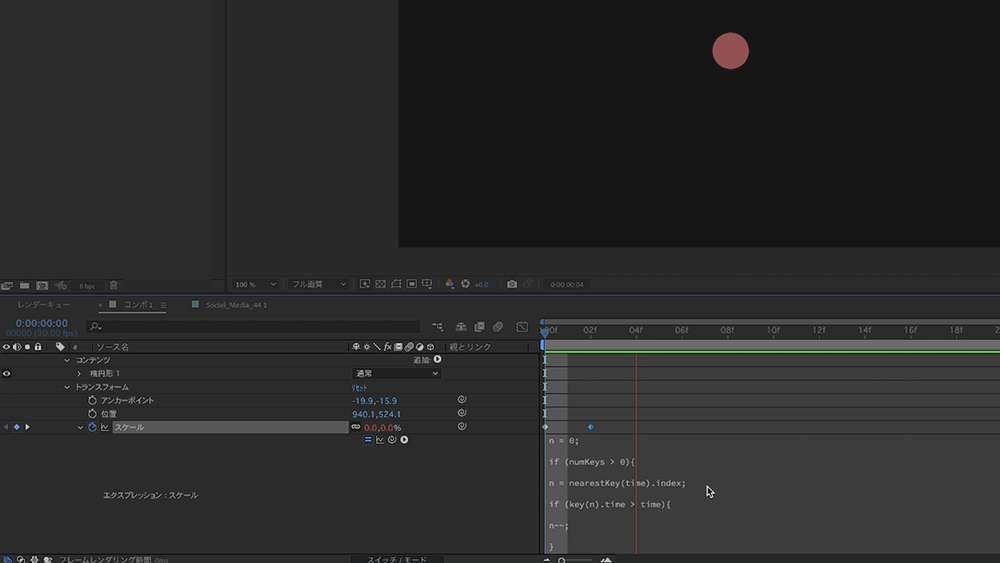Toggle the Scale stopwatch animation
This screenshot has width=1000, height=563.
[x=92, y=427]
